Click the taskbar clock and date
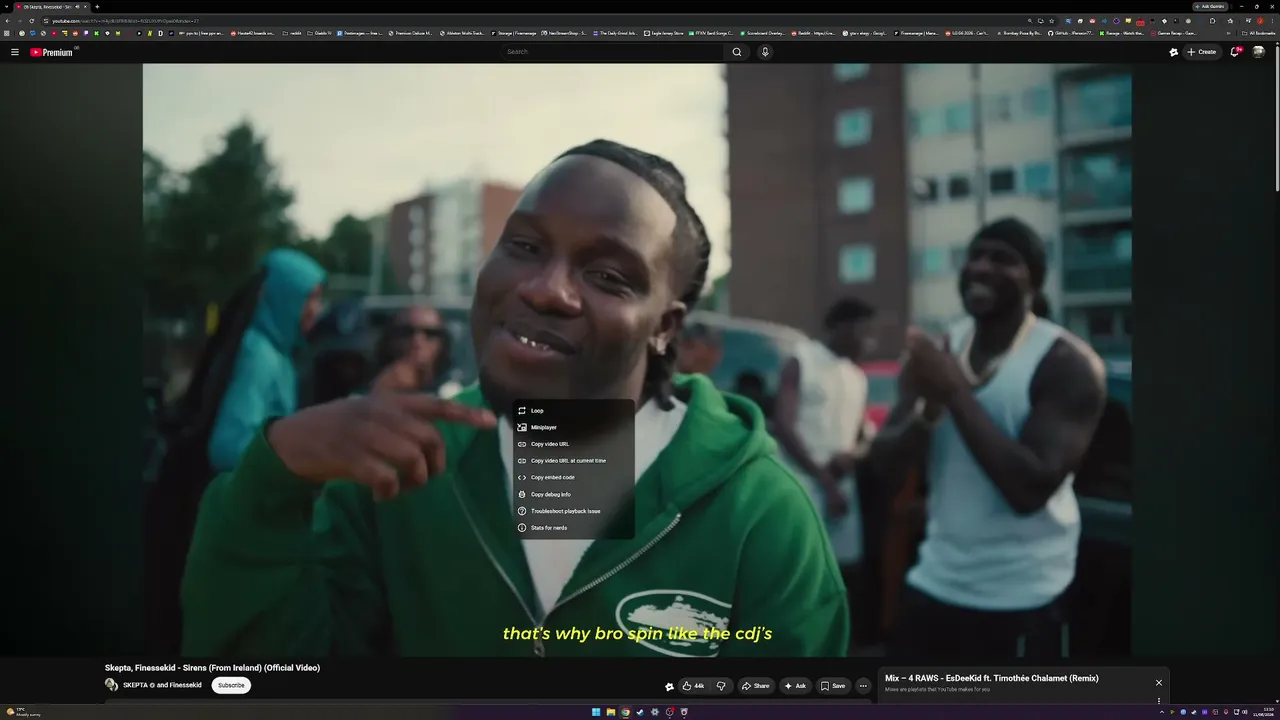 pyautogui.click(x=1264, y=712)
